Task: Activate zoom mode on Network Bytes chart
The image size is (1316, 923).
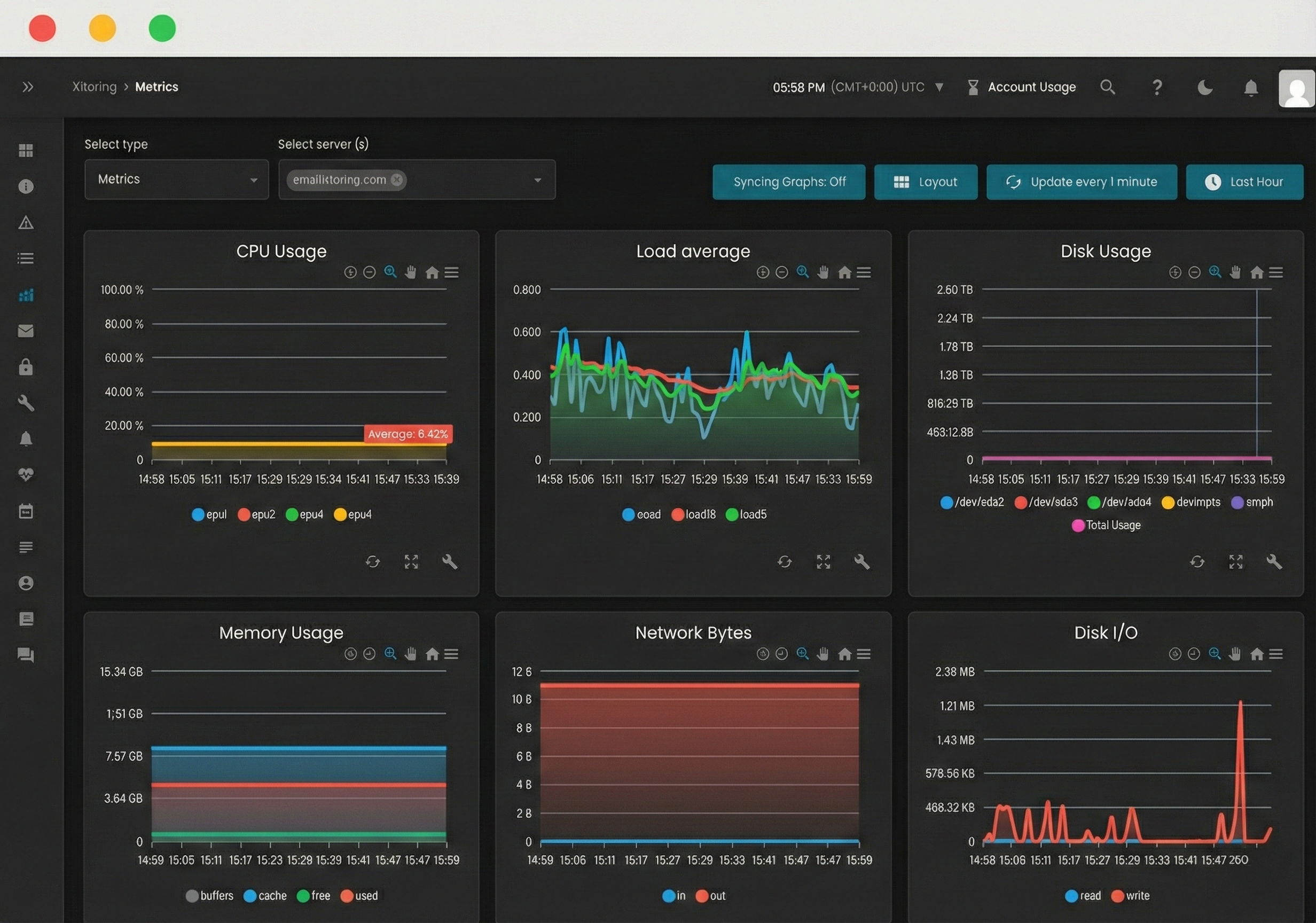Action: (802, 654)
